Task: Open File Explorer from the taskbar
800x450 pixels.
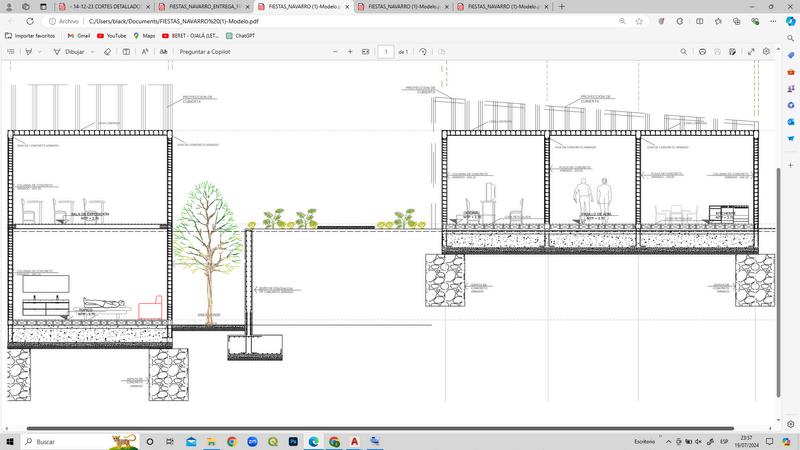Action: (x=211, y=441)
